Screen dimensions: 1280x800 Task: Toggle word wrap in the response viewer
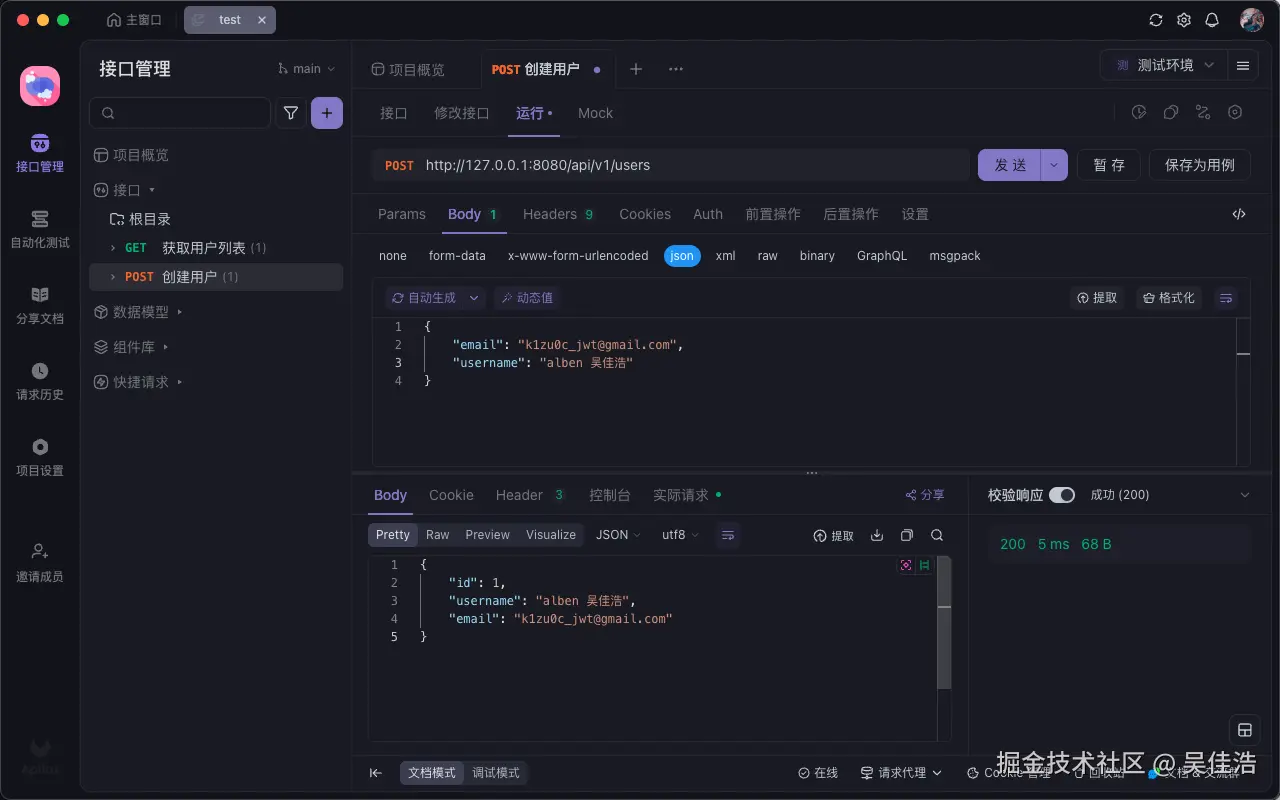(x=728, y=535)
